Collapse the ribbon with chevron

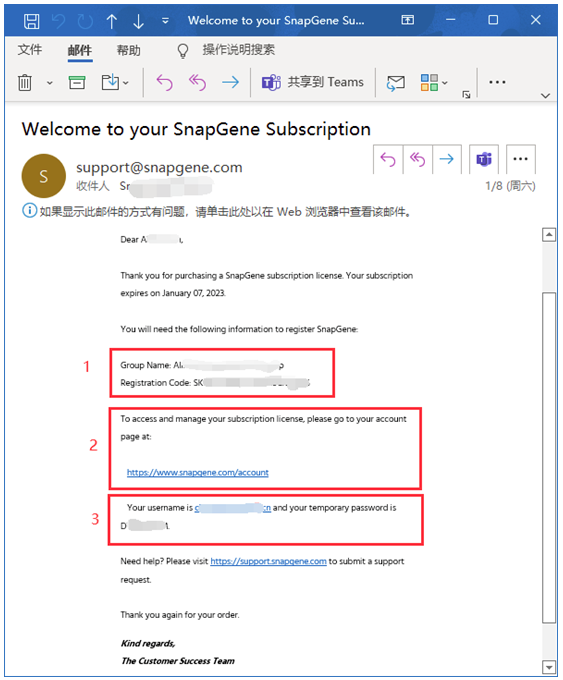click(545, 95)
